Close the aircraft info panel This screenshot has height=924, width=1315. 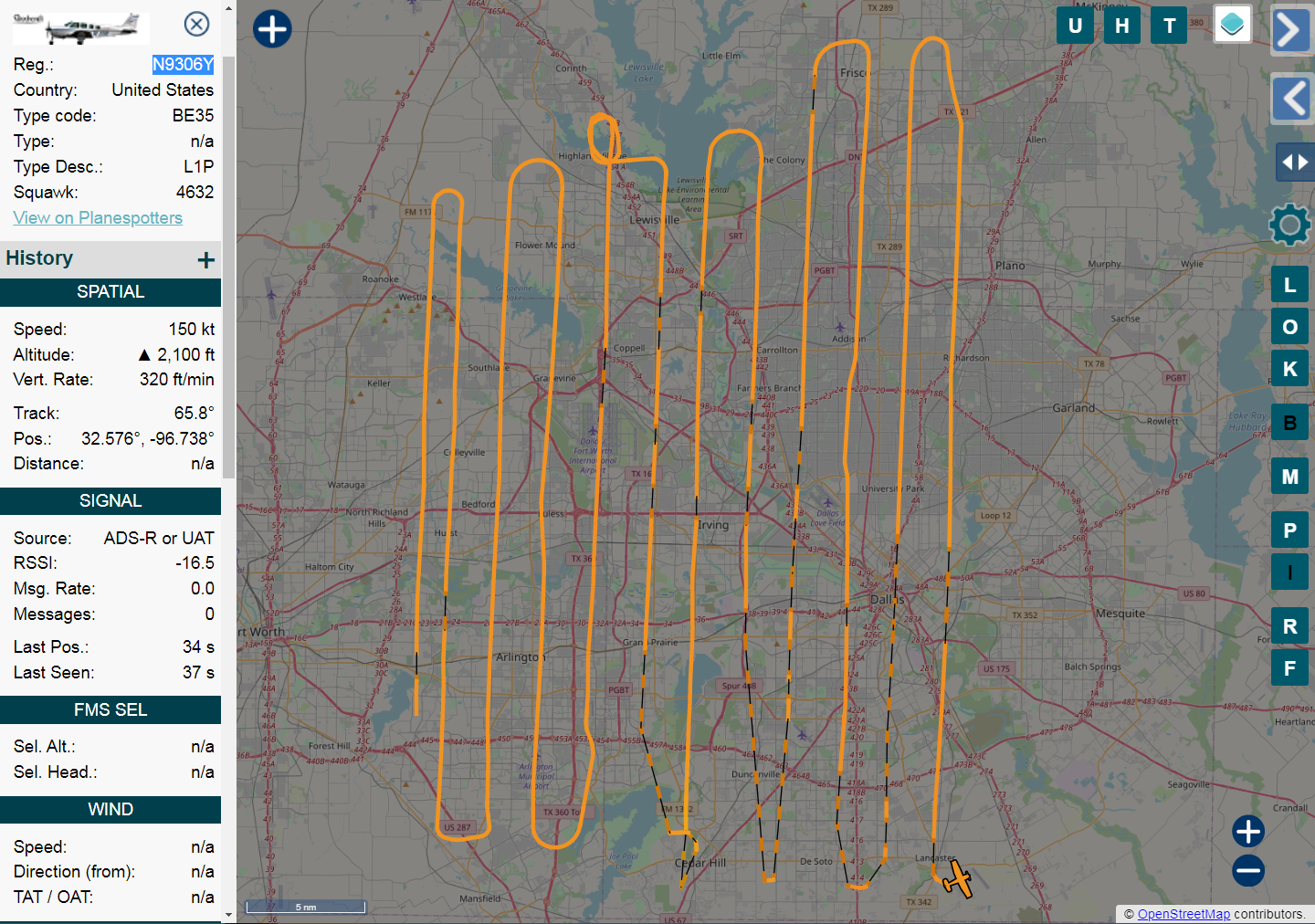(x=196, y=24)
